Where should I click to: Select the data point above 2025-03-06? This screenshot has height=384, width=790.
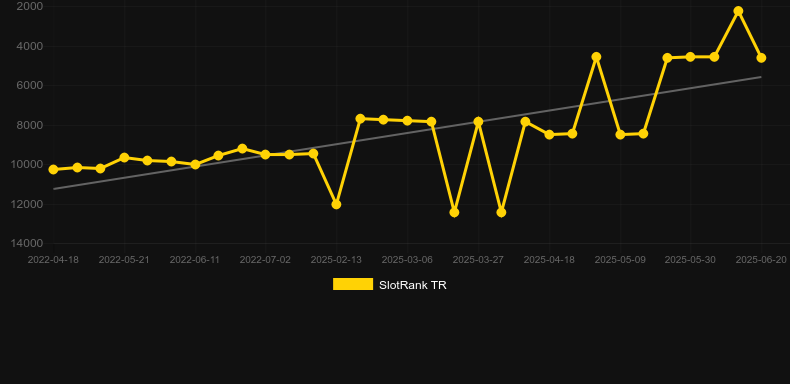[407, 121]
